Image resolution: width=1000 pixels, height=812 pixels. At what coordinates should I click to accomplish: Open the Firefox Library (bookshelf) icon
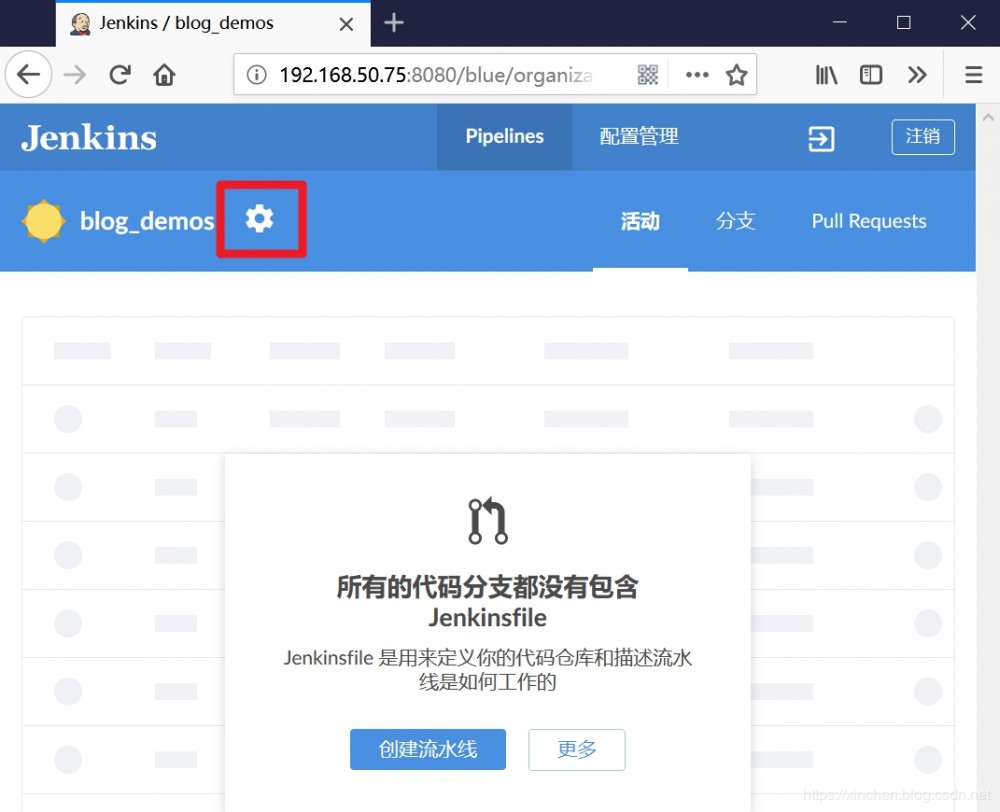(825, 74)
